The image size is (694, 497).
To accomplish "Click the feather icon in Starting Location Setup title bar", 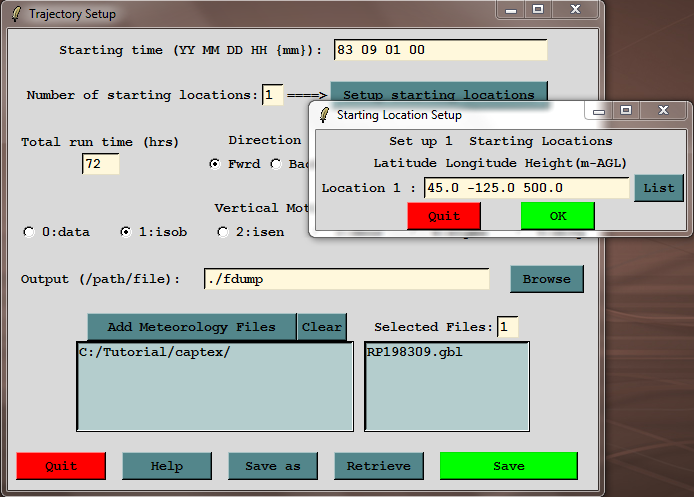I will pos(324,115).
